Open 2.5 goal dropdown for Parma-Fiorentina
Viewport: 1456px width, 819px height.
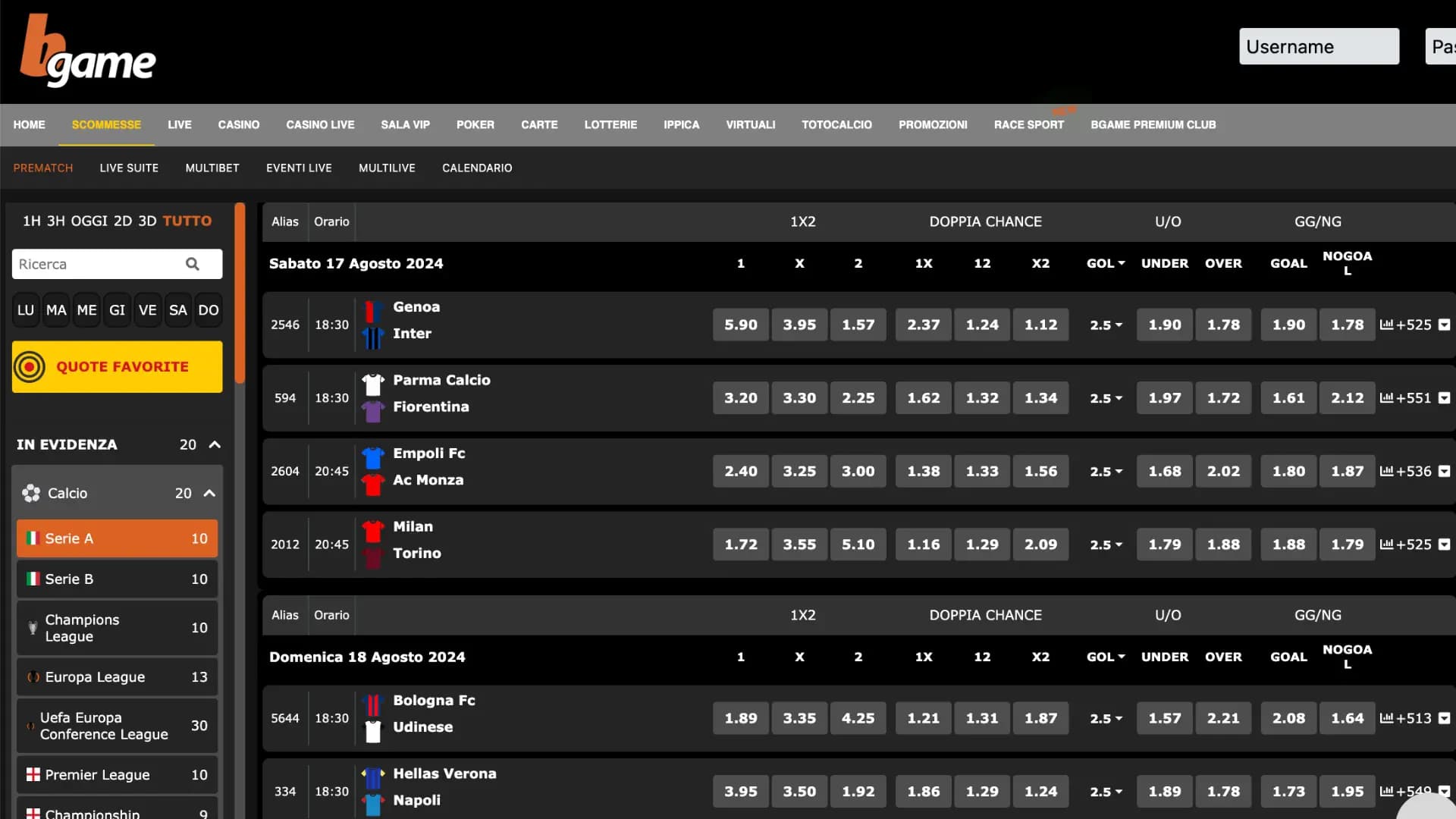tap(1106, 398)
